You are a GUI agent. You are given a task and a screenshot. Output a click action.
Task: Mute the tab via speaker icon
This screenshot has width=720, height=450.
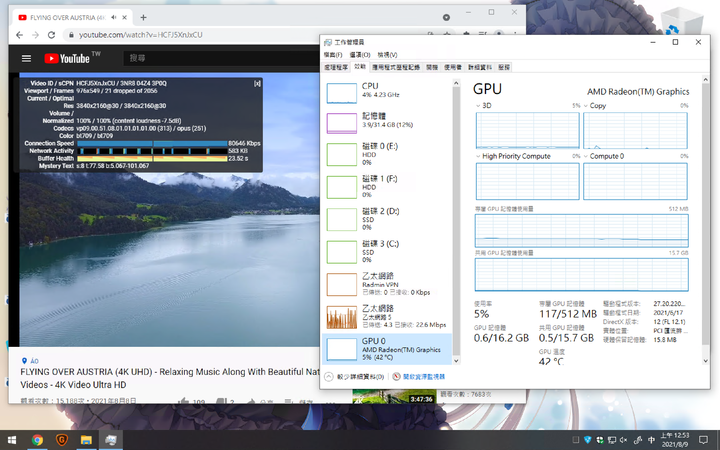click(x=114, y=17)
